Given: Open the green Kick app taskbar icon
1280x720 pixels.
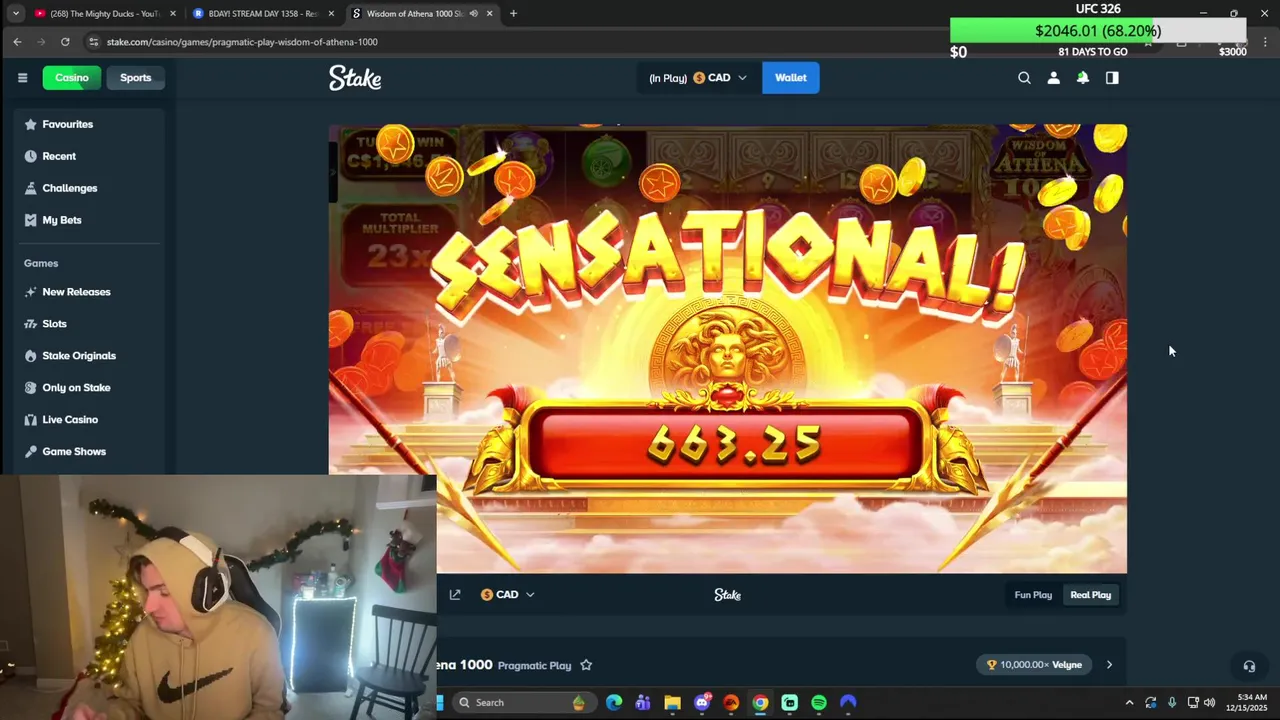Looking at the screenshot, I should coord(789,703).
